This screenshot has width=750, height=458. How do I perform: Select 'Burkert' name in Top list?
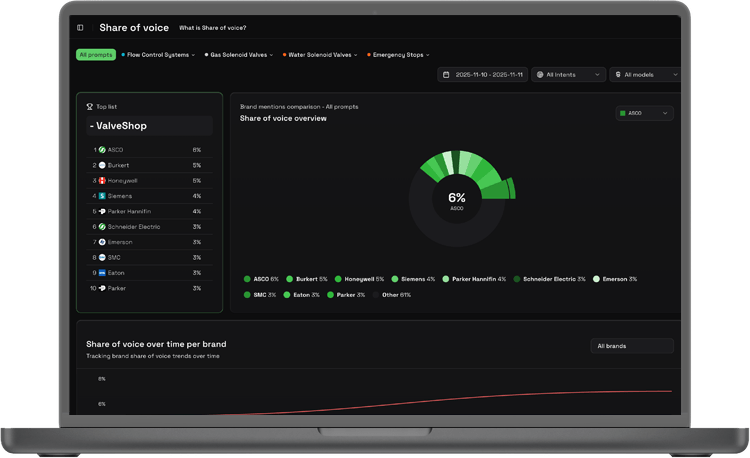[x=118, y=165]
